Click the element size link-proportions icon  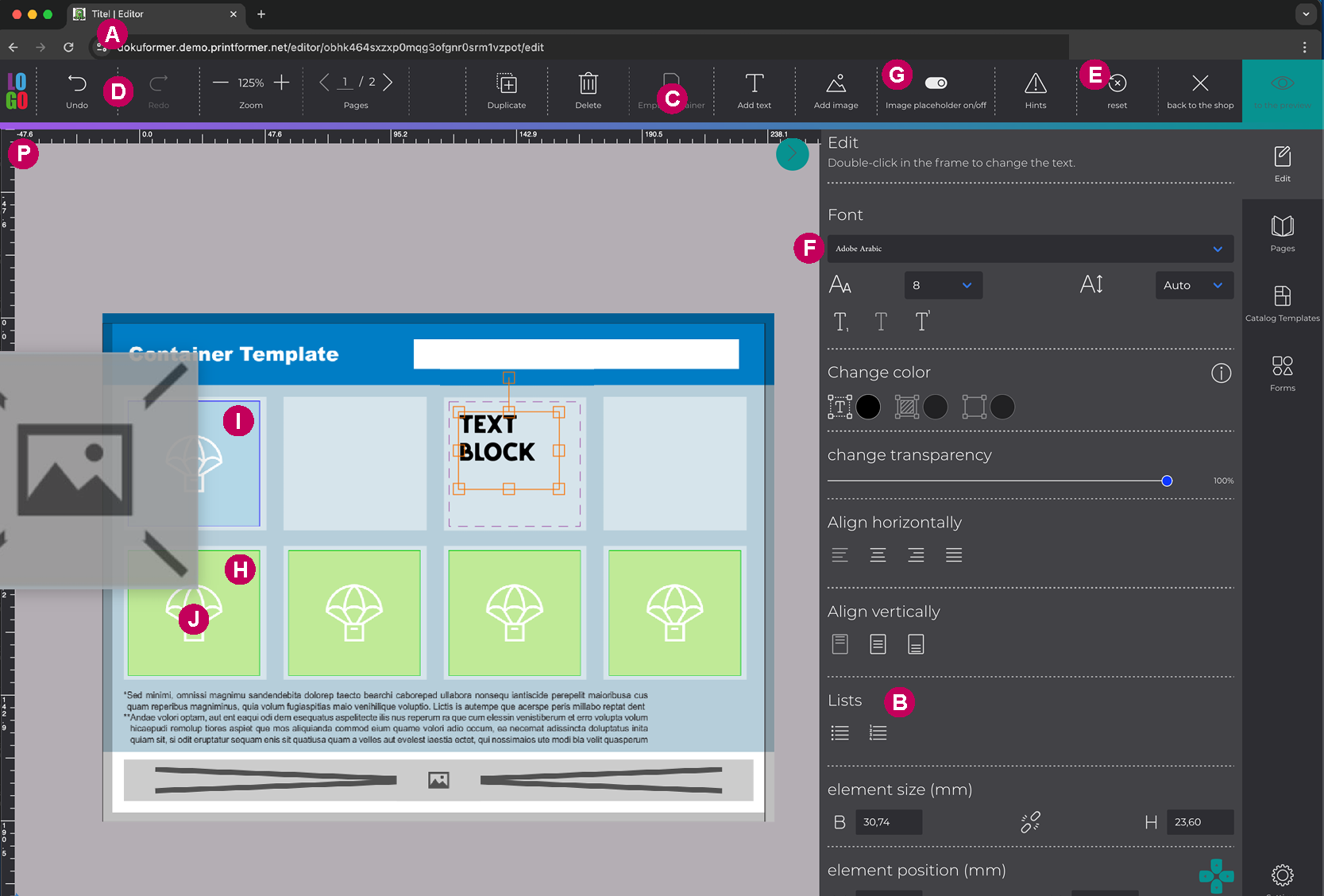(1030, 822)
